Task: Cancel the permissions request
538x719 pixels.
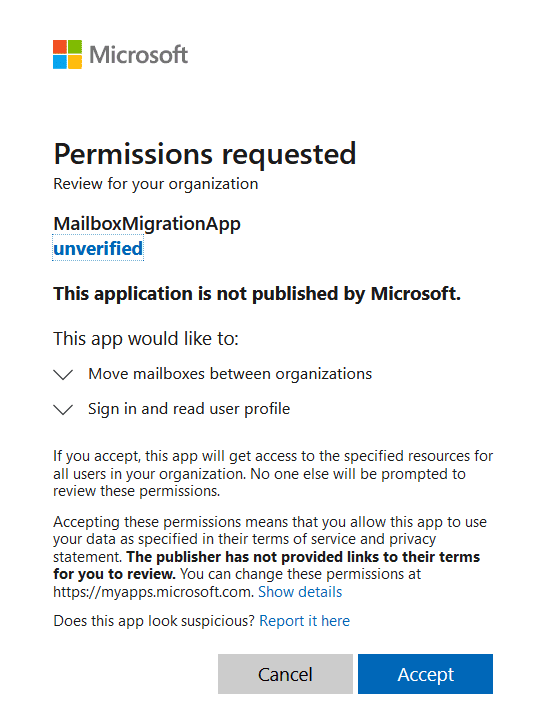Action: pos(285,674)
